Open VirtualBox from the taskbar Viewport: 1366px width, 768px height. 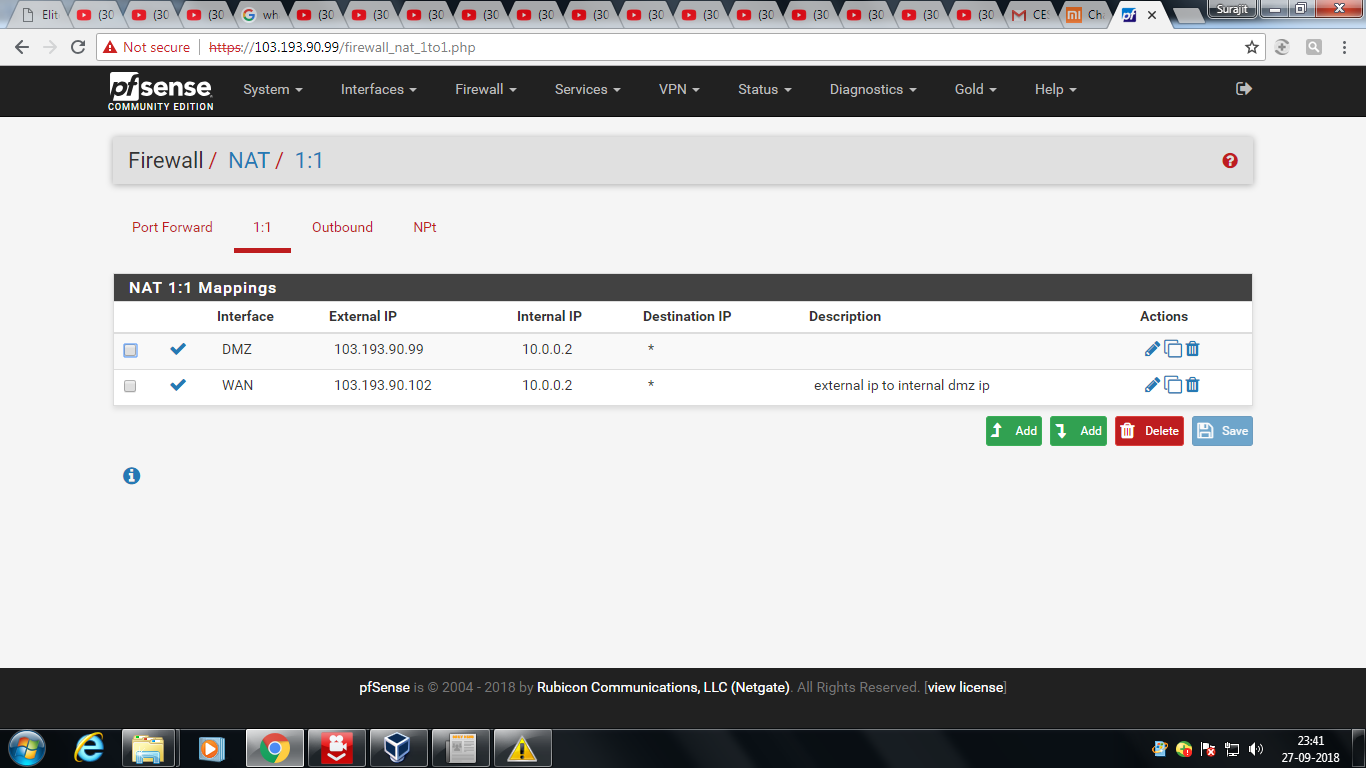[399, 748]
